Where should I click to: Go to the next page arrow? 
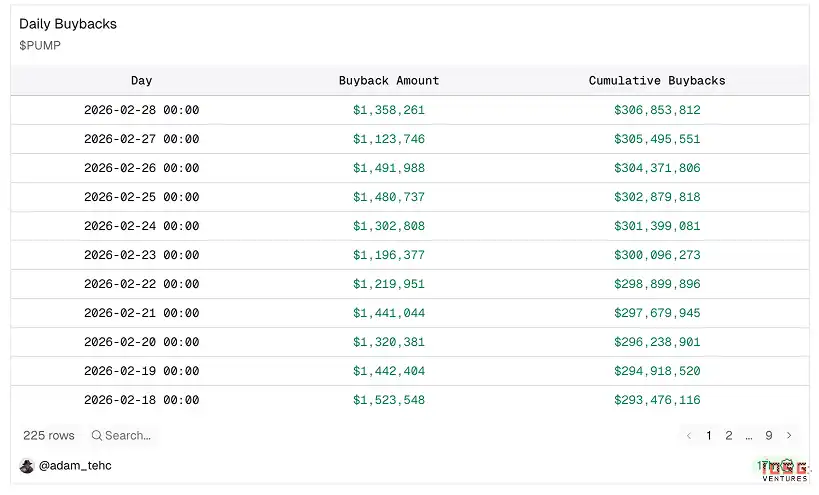(x=789, y=436)
